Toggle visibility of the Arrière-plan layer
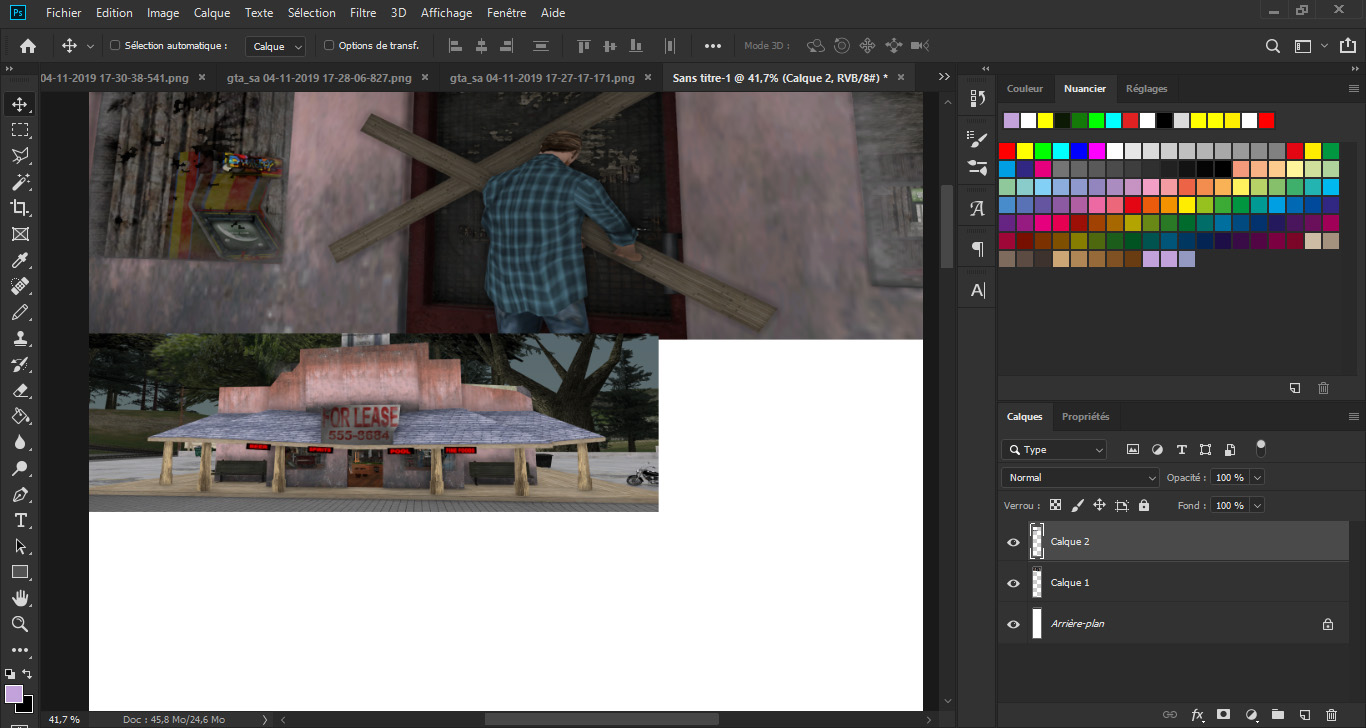The image size is (1366, 728). (1013, 624)
